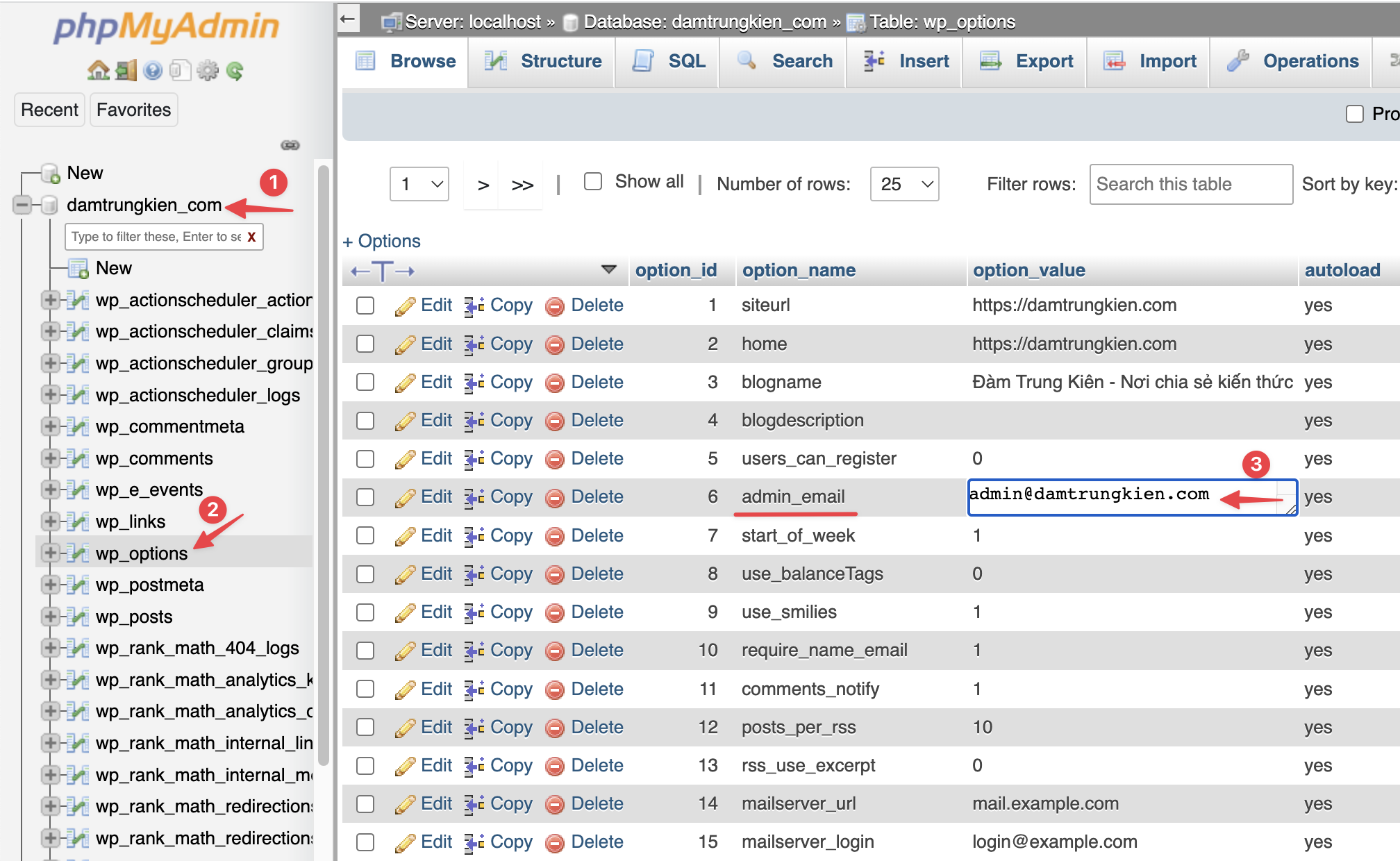
Task: Expand the wp_postmeta table node
Action: pyautogui.click(x=49, y=585)
